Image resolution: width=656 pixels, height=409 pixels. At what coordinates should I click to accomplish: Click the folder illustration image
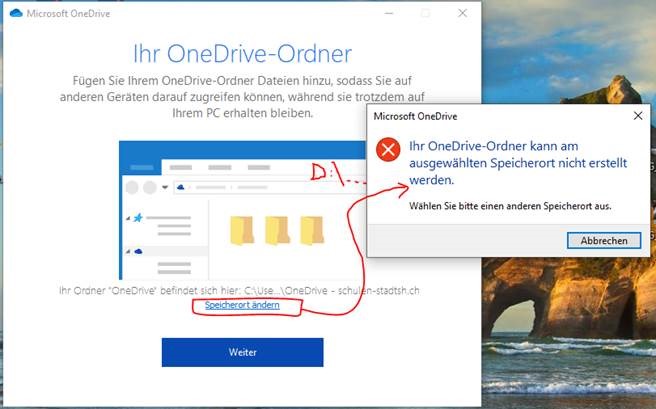[242, 210]
